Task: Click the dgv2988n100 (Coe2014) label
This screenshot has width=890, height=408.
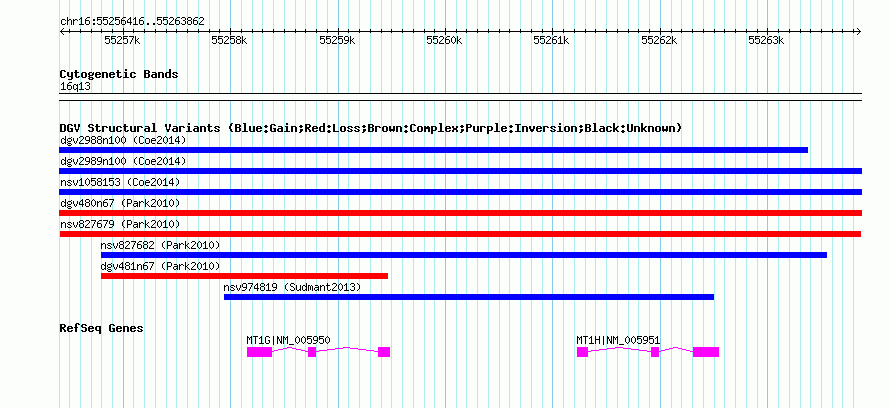Action: pos(123,140)
